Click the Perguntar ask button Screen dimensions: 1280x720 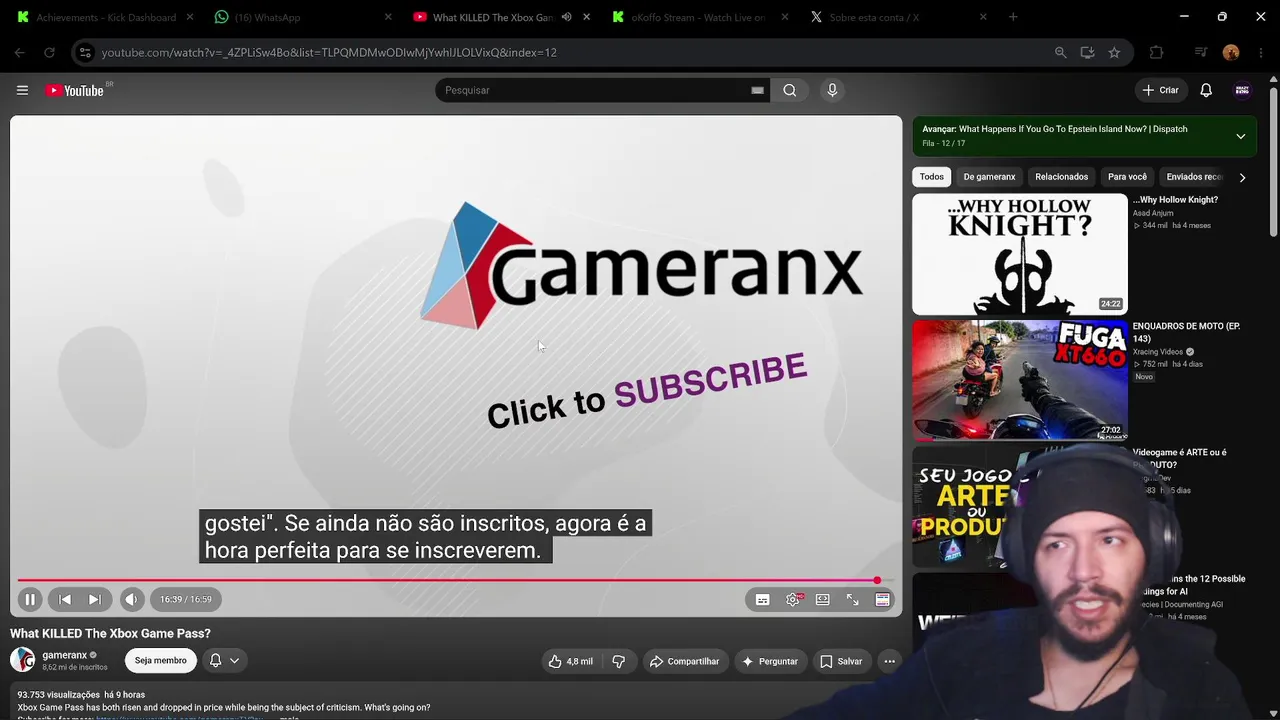pos(770,661)
